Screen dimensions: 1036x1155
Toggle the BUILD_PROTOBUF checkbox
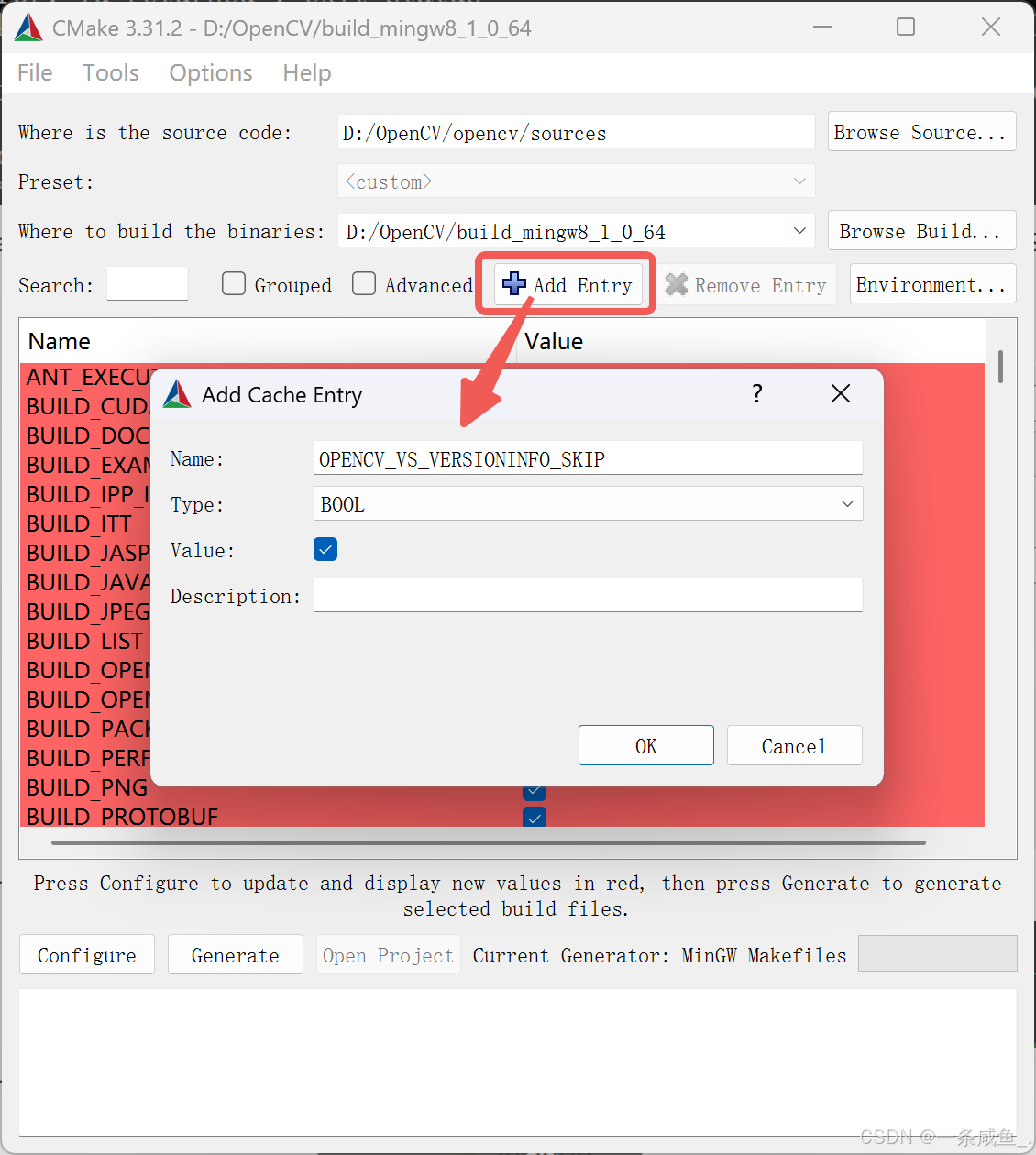pos(535,816)
